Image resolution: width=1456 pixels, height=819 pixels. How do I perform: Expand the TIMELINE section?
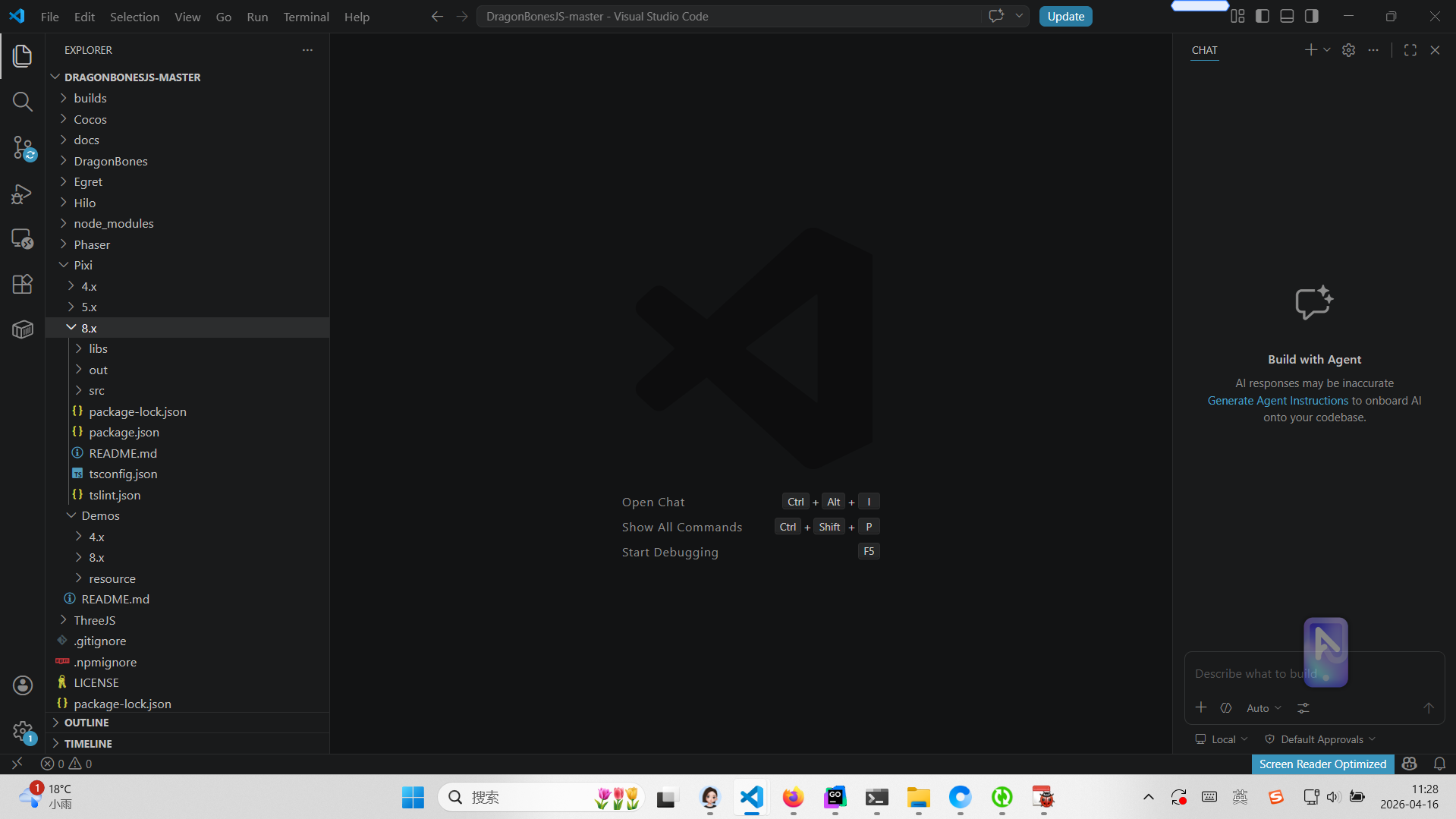click(x=187, y=744)
